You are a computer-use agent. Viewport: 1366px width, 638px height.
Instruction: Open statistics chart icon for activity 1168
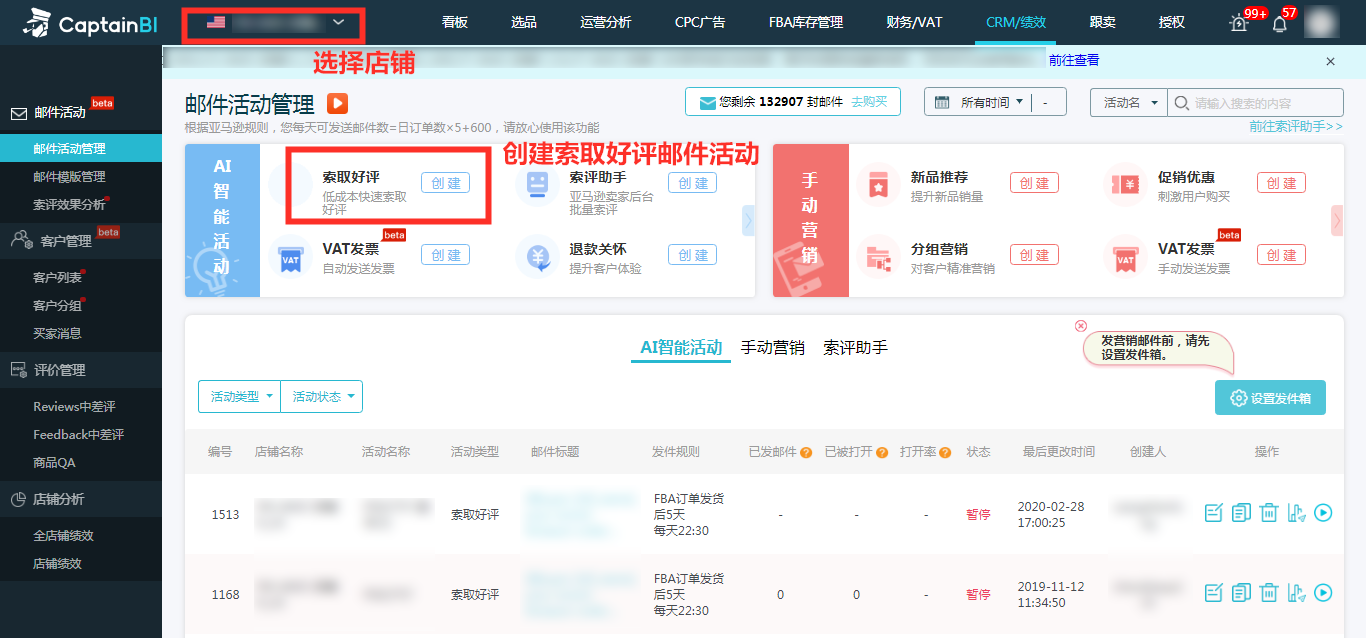tap(1297, 593)
